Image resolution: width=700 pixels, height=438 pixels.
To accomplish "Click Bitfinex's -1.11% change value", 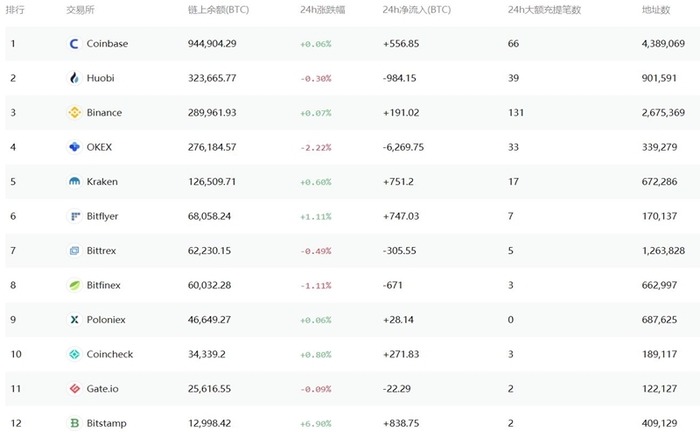I will [316, 285].
